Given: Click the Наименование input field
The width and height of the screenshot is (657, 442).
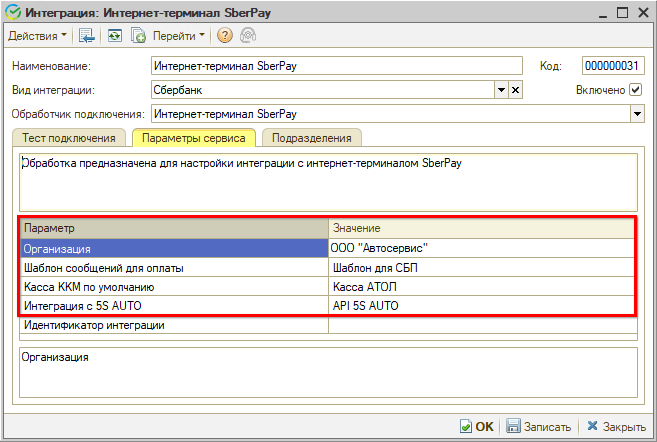Looking at the screenshot, I should (x=336, y=66).
